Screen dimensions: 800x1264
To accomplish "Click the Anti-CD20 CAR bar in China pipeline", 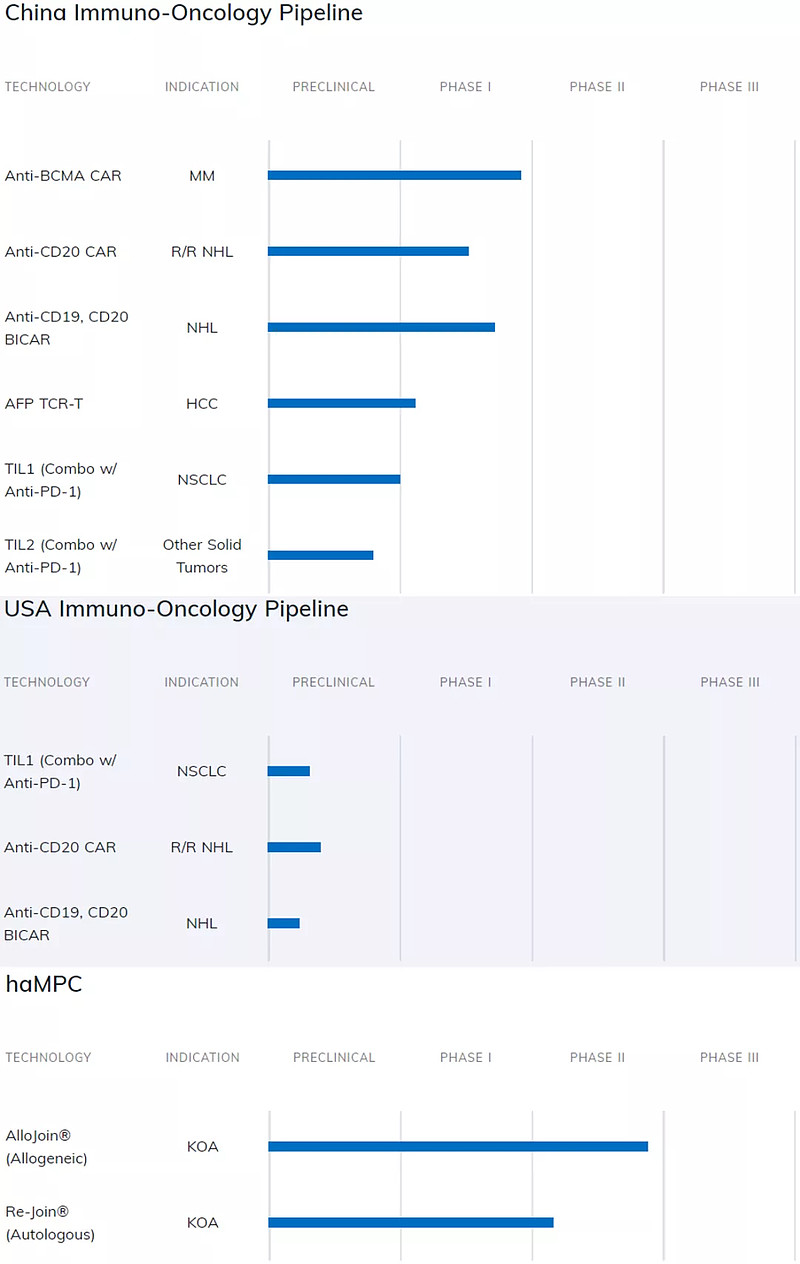I will click(x=368, y=252).
